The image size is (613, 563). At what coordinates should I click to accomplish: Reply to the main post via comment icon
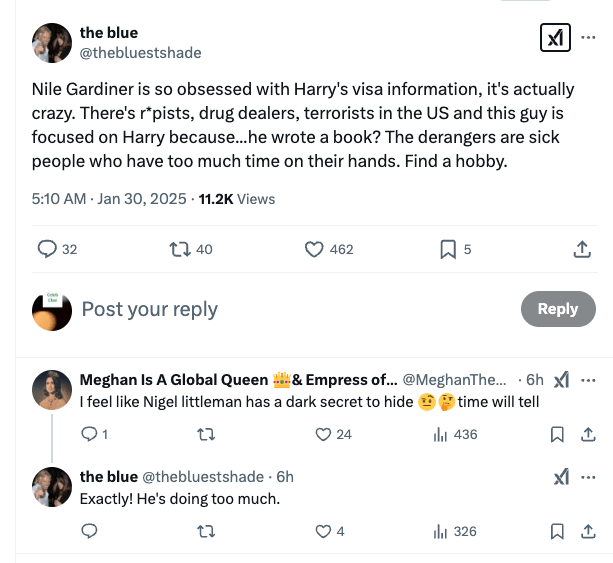47,249
